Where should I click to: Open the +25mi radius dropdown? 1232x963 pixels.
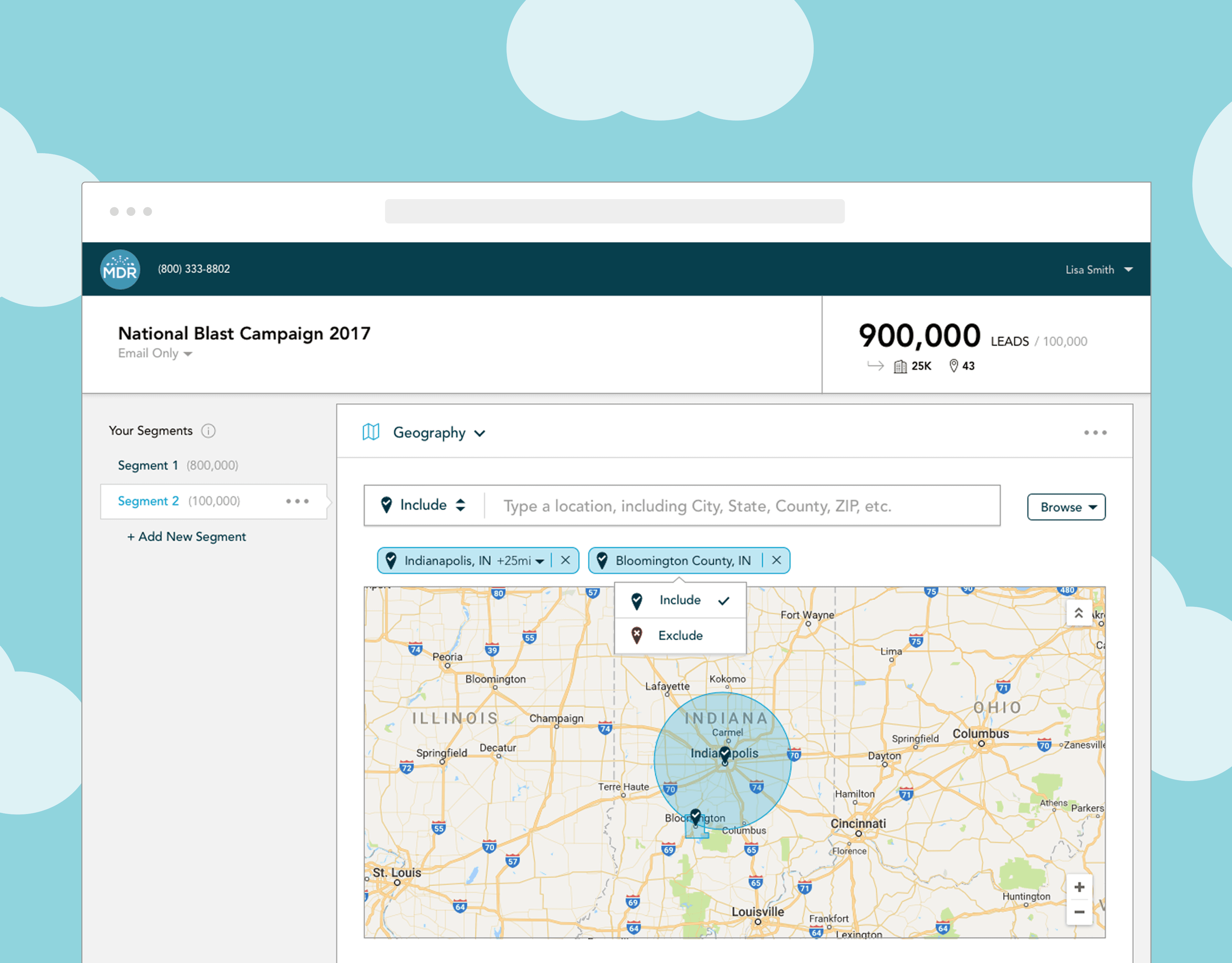[x=520, y=561]
